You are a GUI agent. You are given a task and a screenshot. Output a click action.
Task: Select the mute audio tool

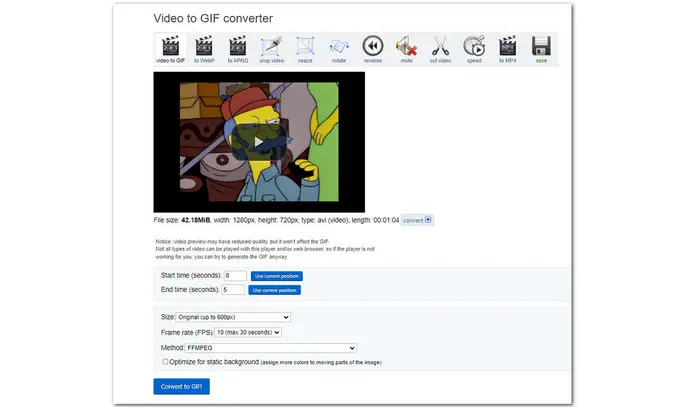406,49
